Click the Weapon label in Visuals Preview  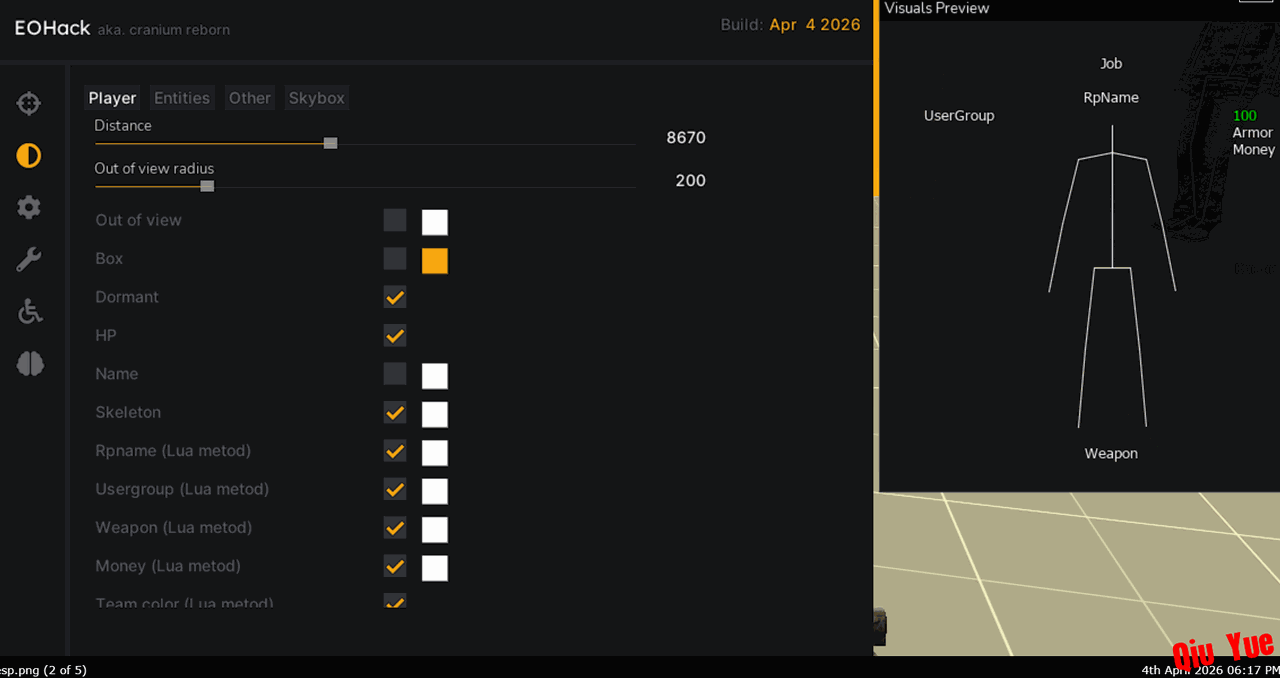pos(1111,454)
